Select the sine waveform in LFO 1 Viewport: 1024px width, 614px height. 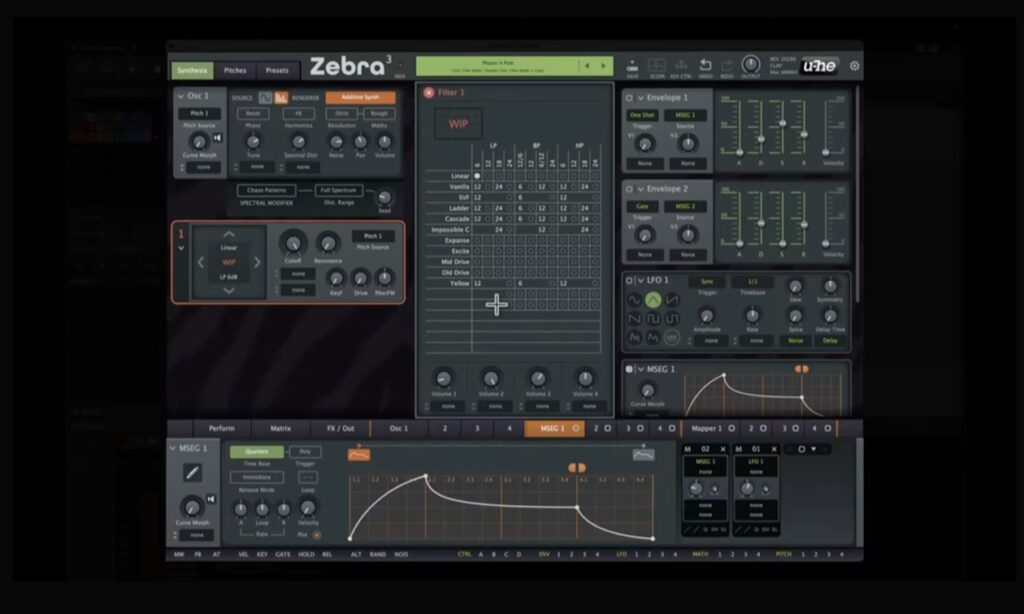click(x=634, y=300)
